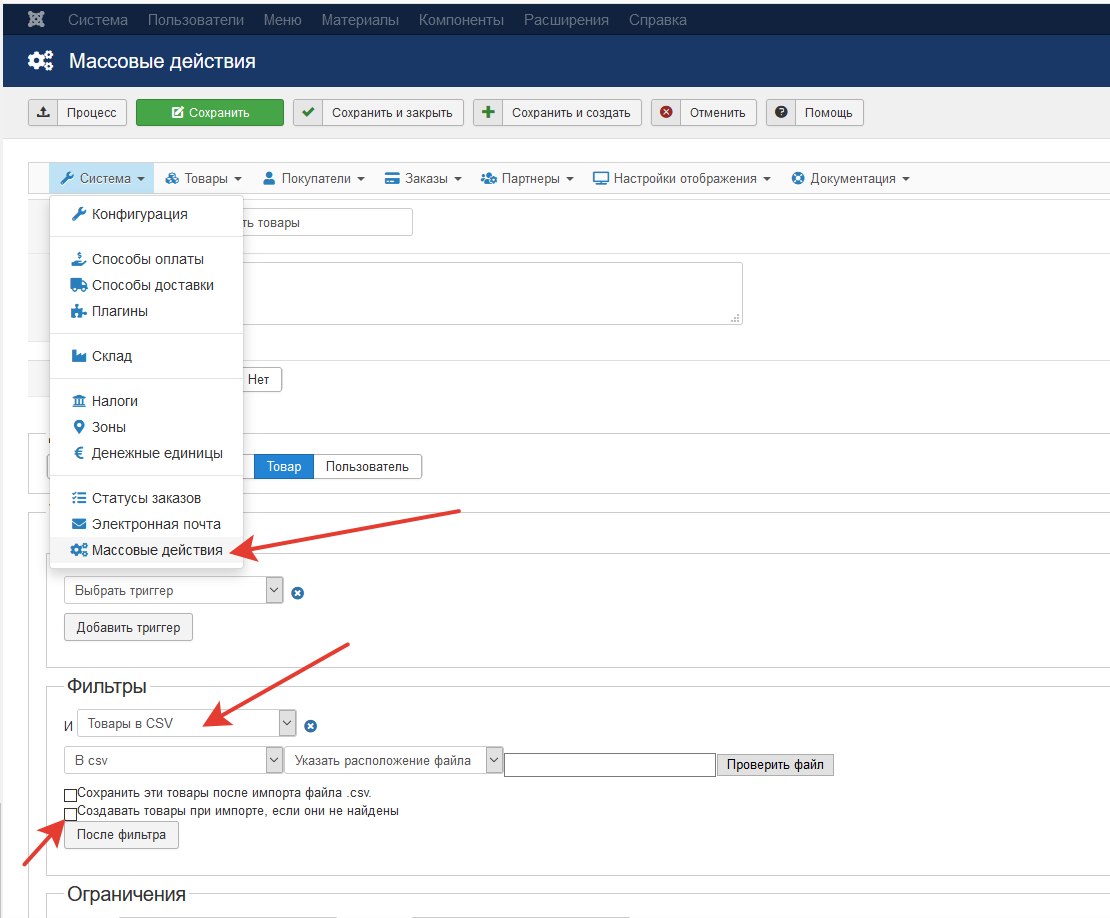Open the Справка top menu
This screenshot has height=918, width=1110.
click(658, 20)
